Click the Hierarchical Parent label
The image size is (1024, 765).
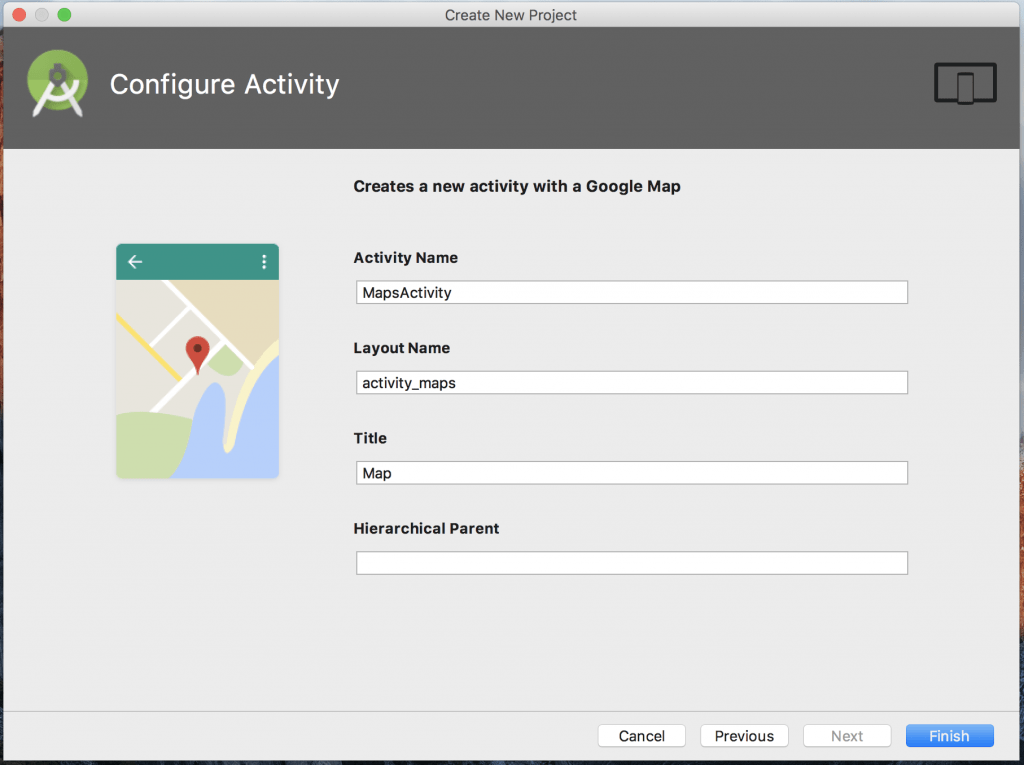tap(426, 528)
